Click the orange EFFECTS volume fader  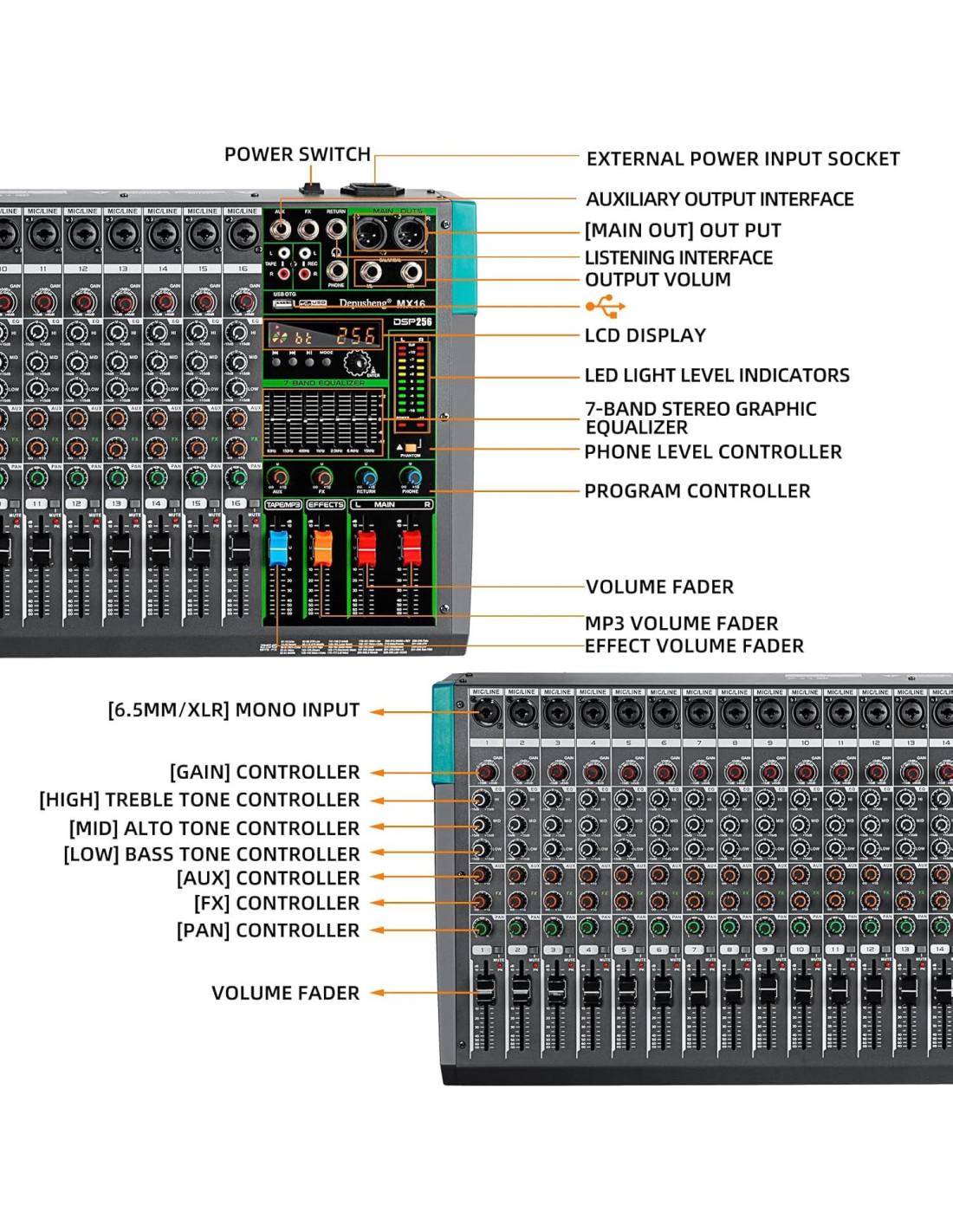(x=322, y=548)
